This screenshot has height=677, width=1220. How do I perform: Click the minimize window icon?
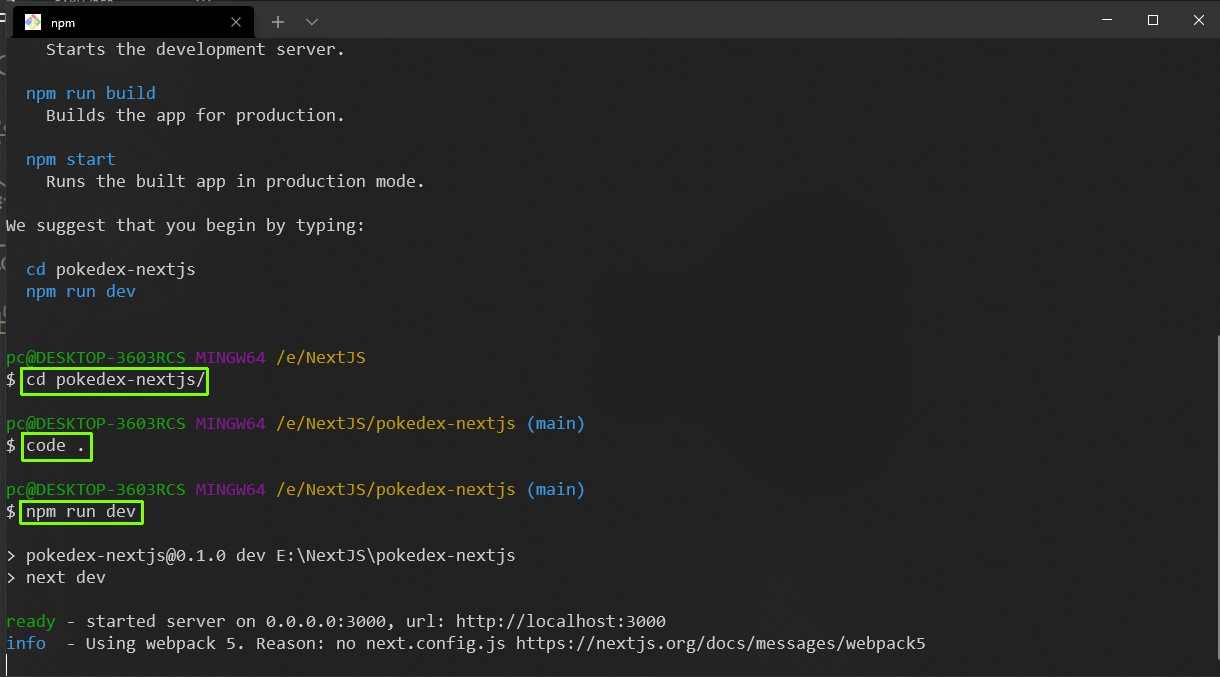(x=1107, y=20)
